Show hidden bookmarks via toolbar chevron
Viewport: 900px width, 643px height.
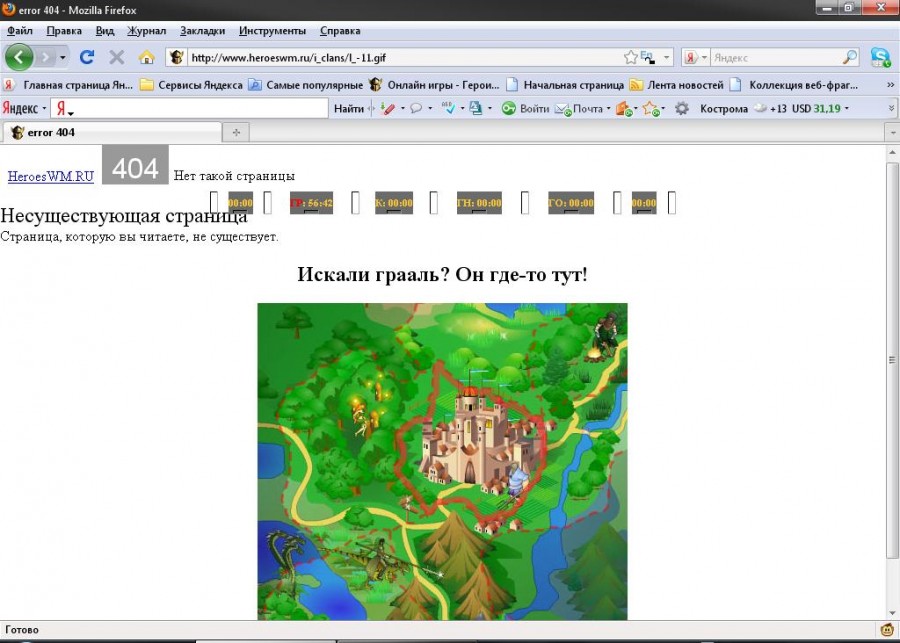click(x=891, y=85)
